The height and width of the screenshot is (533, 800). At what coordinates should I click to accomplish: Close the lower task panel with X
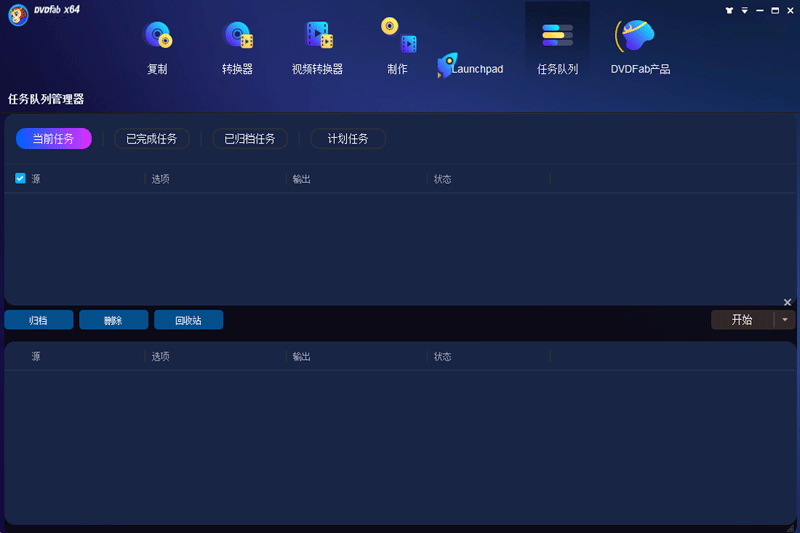coord(787,302)
